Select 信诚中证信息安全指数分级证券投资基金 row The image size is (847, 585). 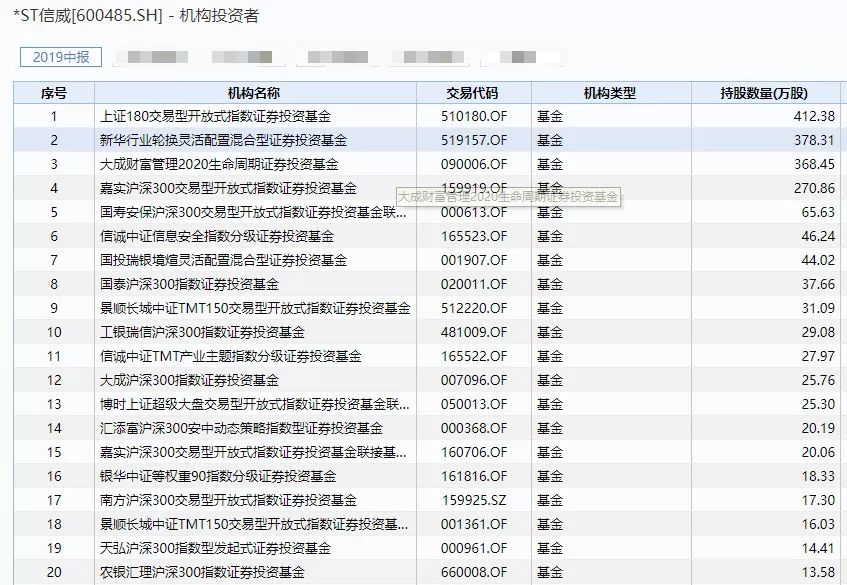click(427, 236)
